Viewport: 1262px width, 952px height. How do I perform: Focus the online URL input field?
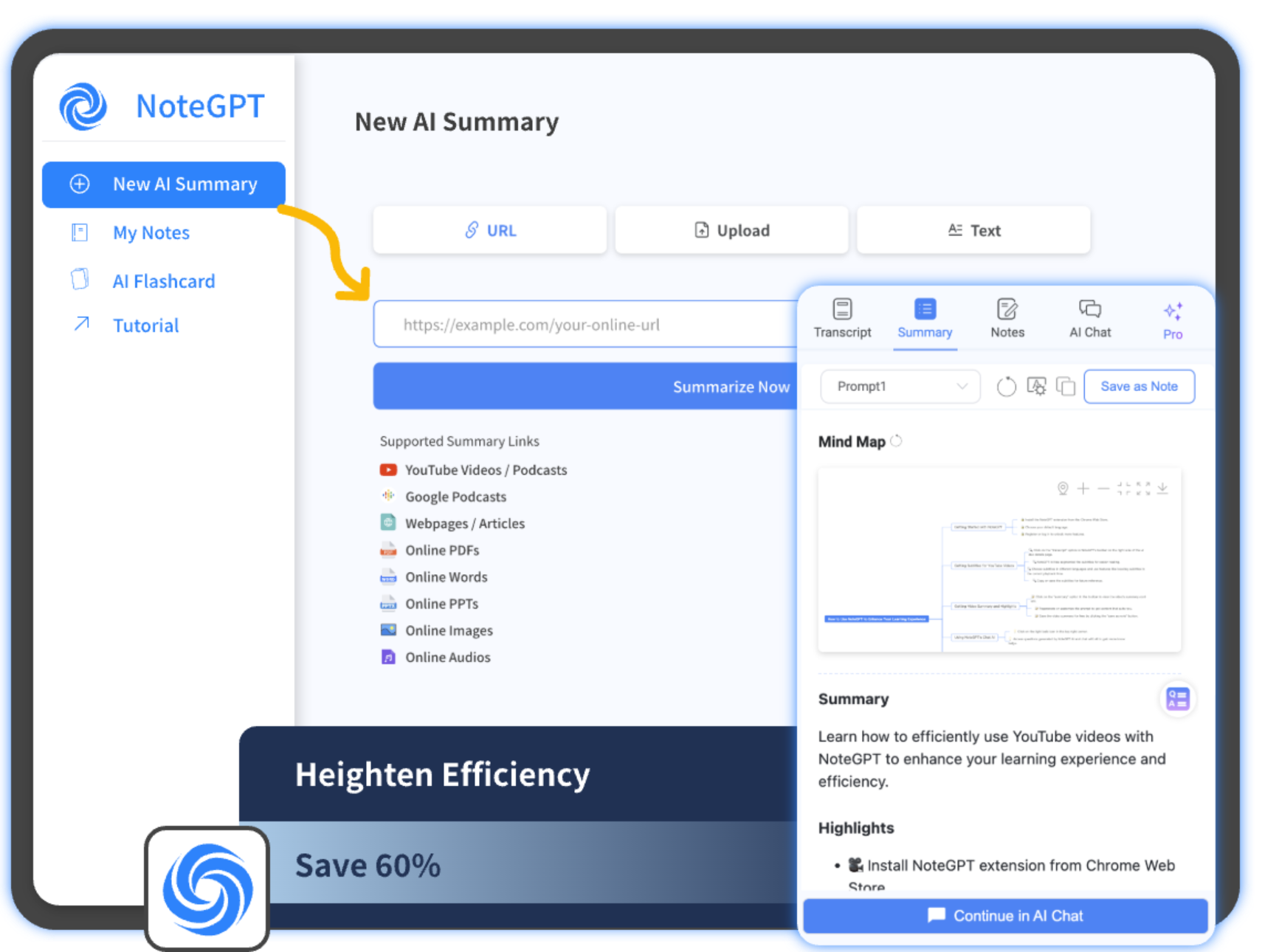[583, 325]
